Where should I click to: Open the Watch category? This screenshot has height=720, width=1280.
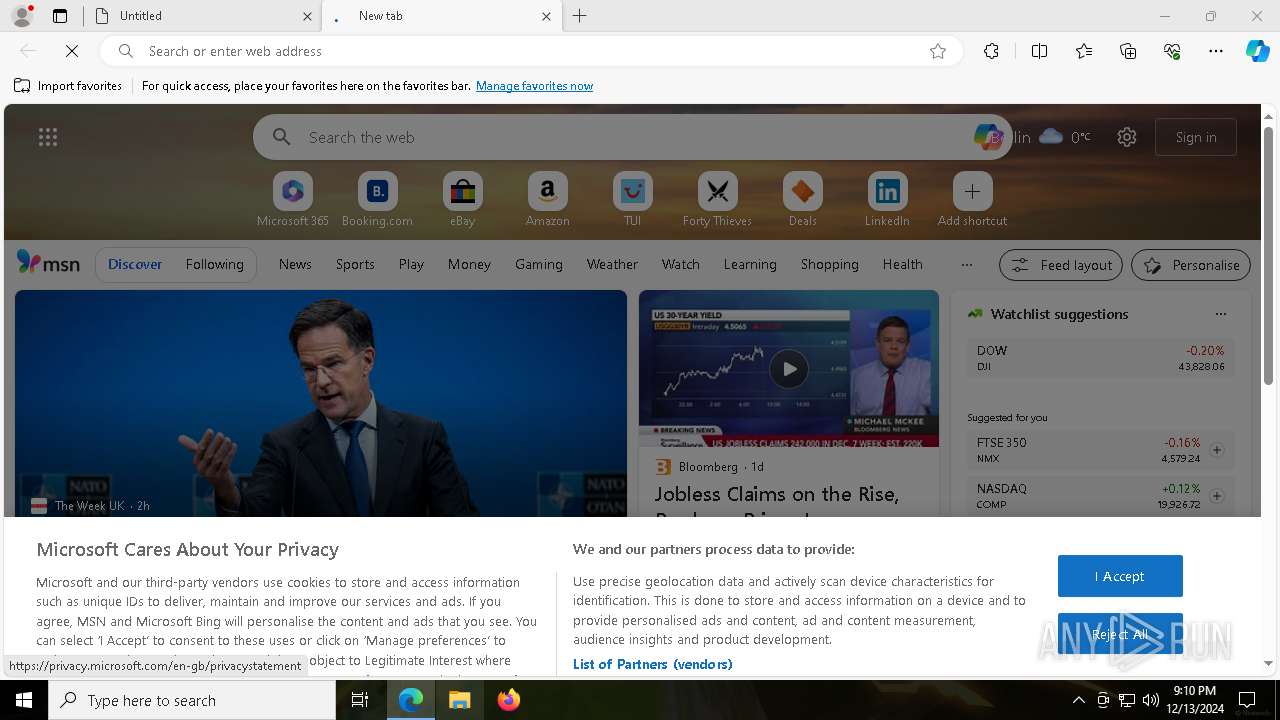coord(681,264)
